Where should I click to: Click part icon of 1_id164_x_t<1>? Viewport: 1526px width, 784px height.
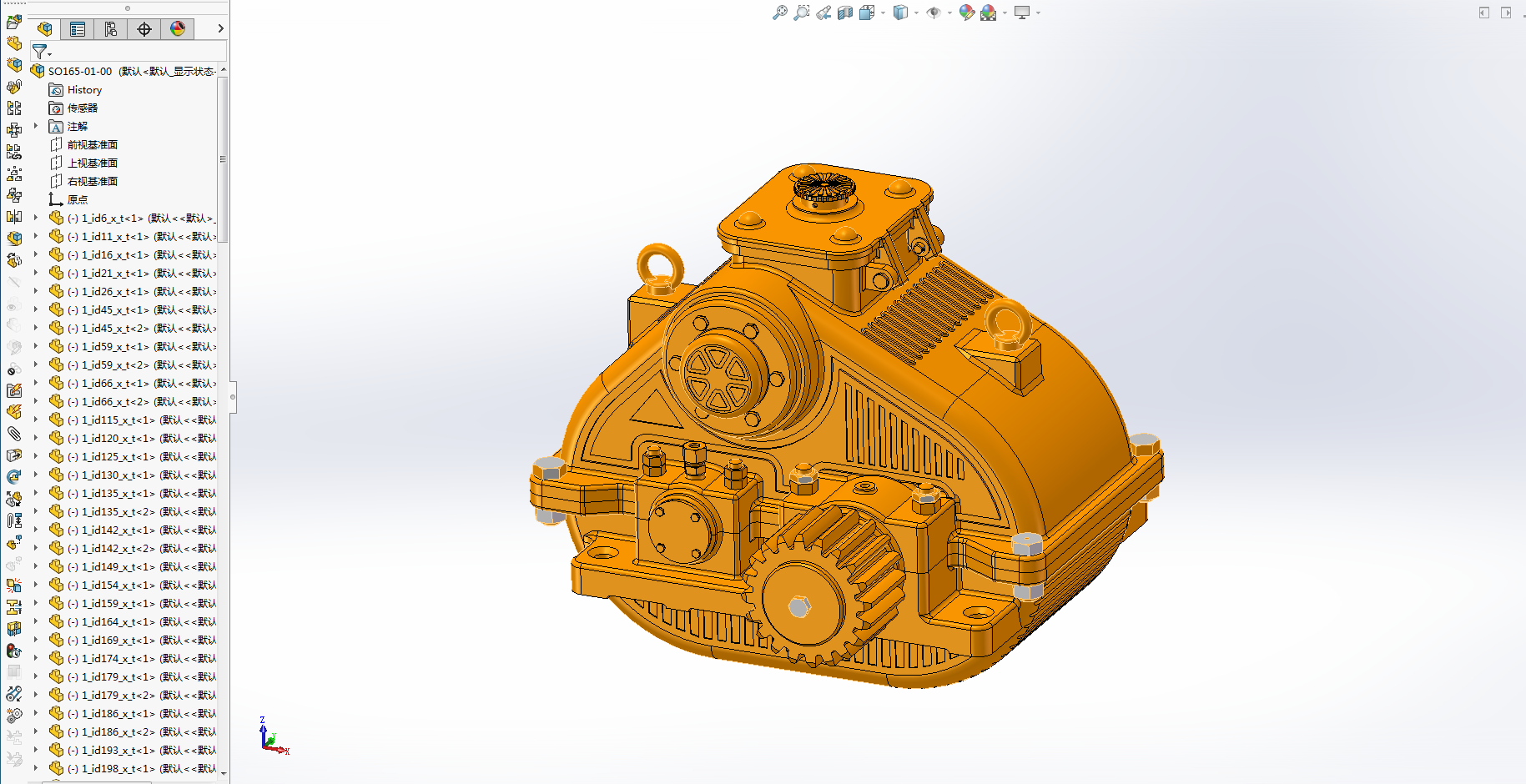[56, 621]
